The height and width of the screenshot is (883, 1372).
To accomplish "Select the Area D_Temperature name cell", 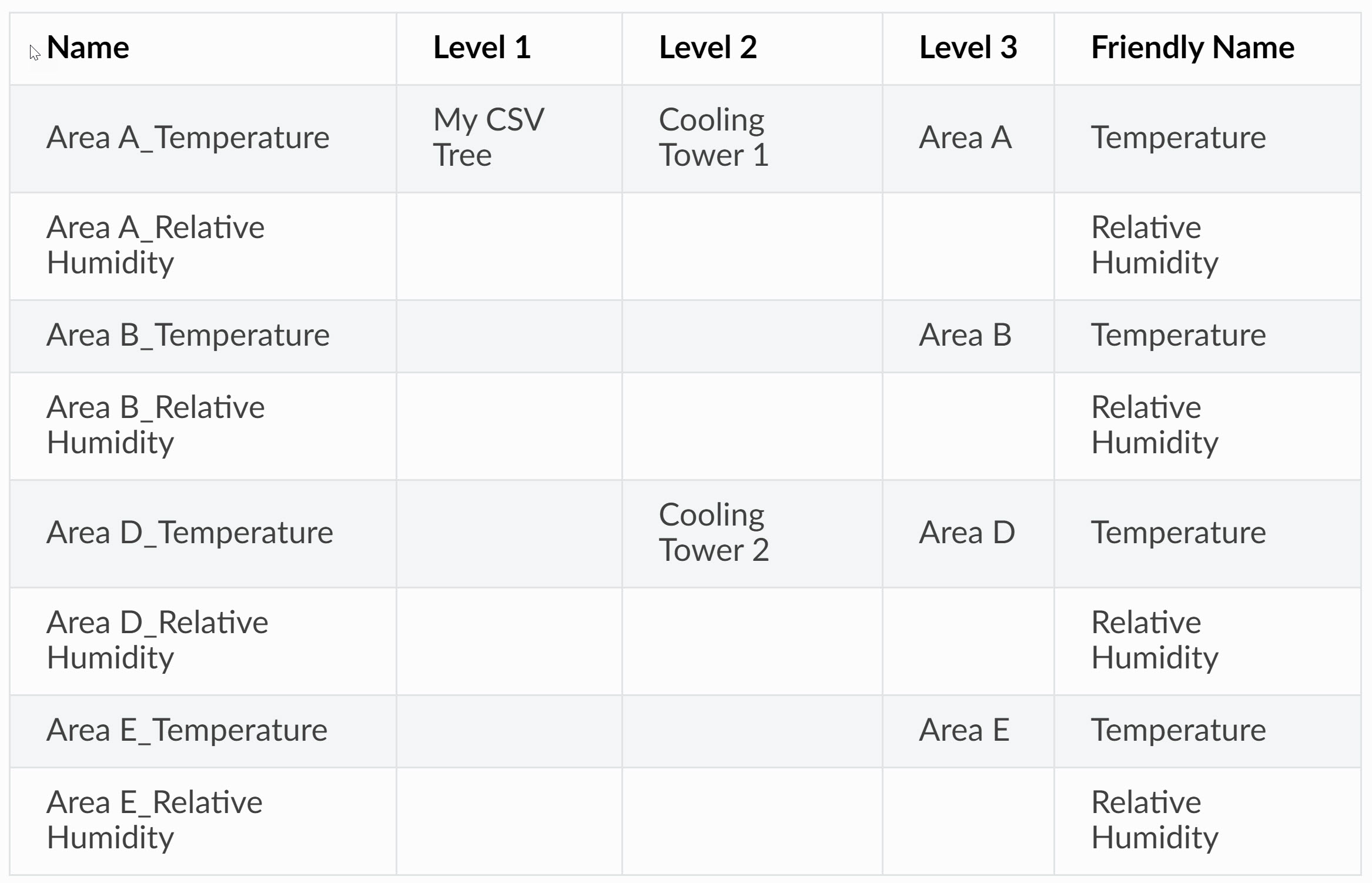I will click(203, 534).
